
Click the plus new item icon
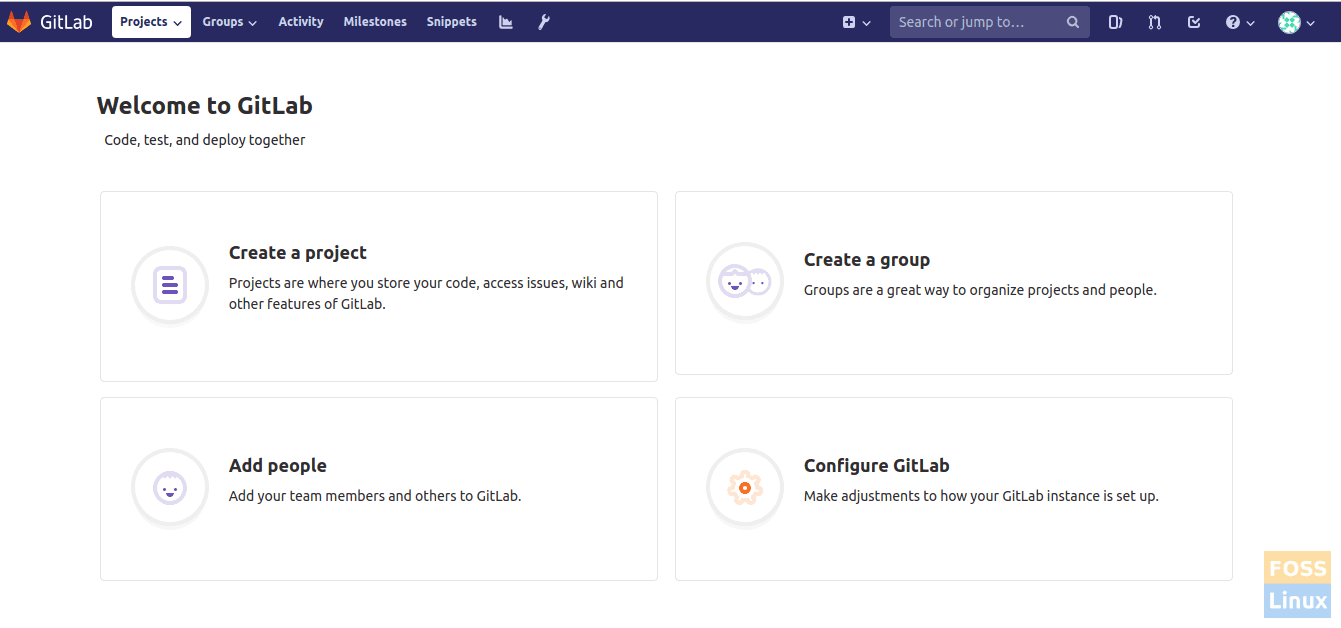coord(849,22)
